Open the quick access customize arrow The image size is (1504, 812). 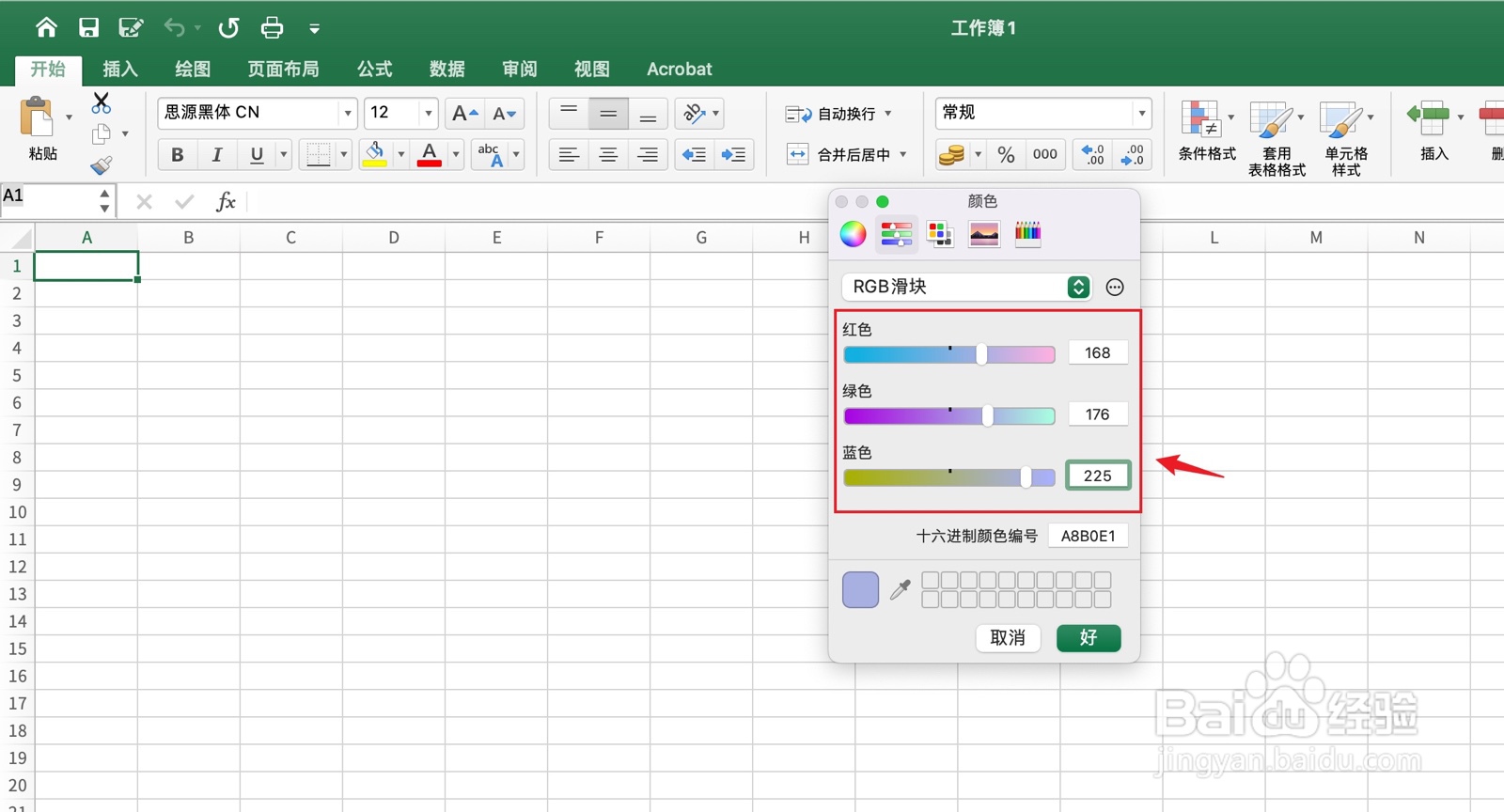314,28
